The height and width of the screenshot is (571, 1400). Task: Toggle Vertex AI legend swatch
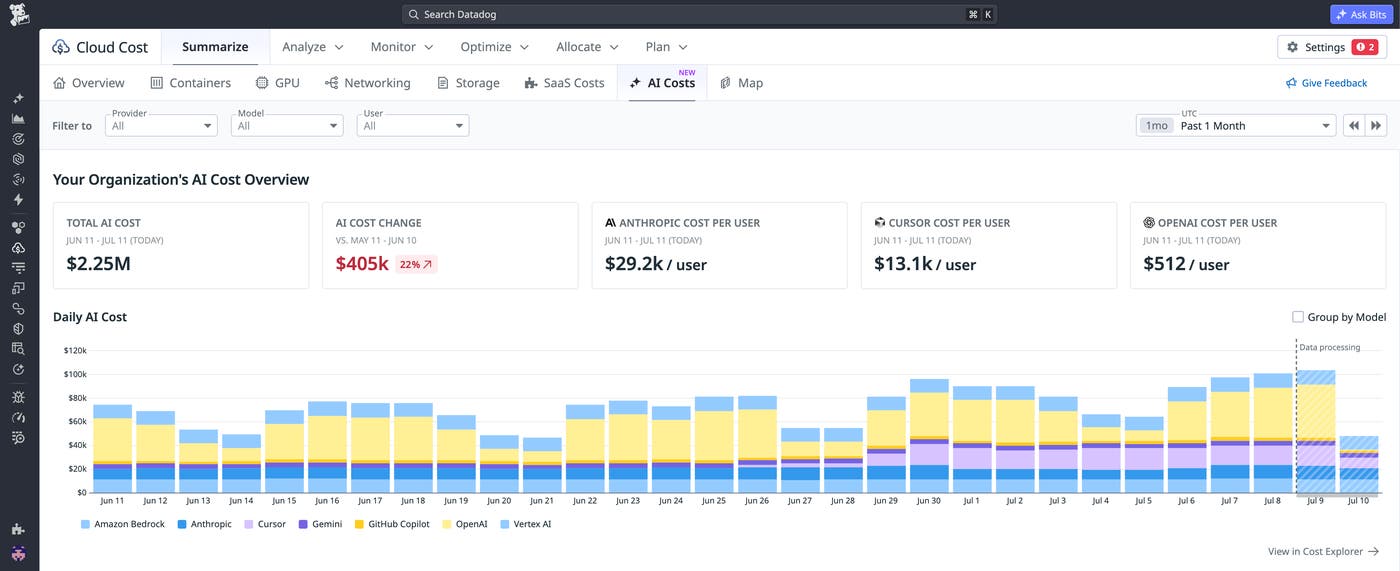[504, 524]
